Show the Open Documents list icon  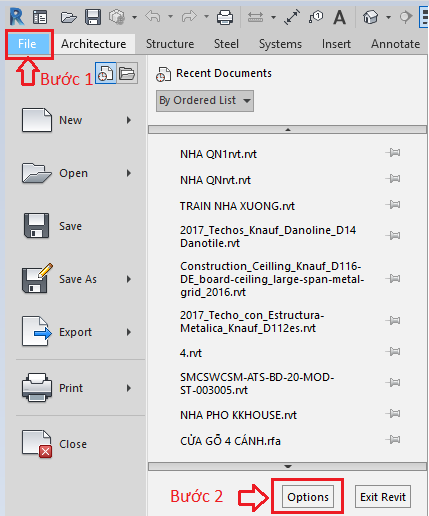tap(127, 73)
